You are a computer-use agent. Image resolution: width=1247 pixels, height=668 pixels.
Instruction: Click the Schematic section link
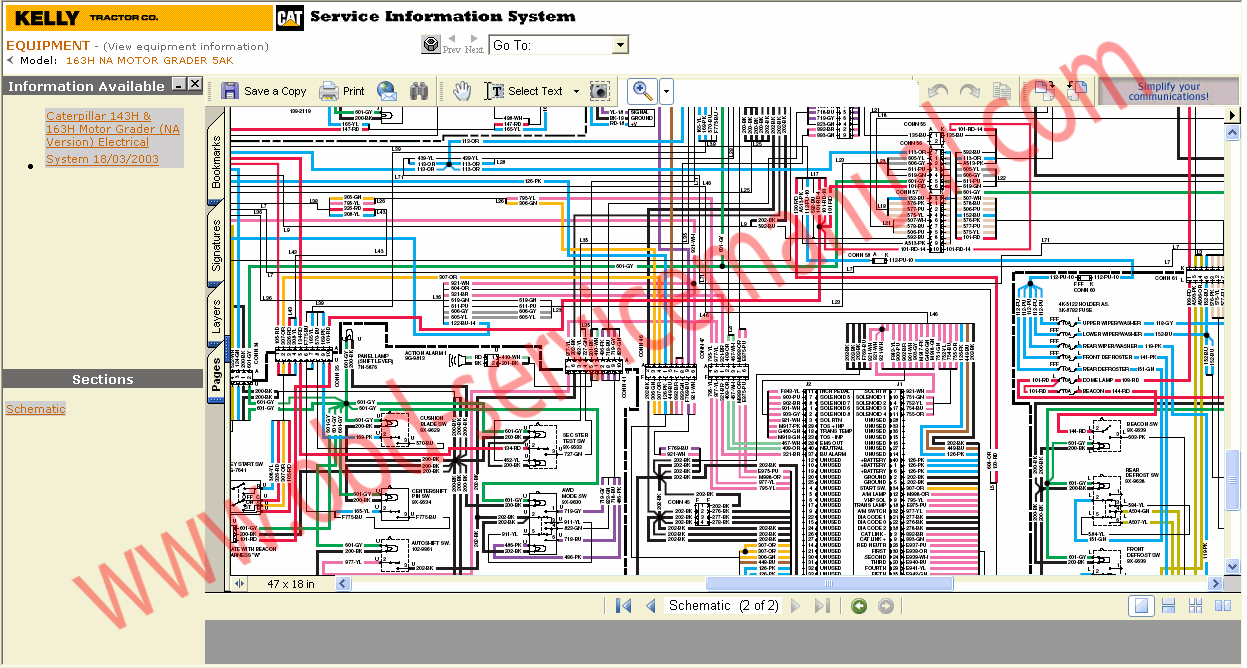click(x=35, y=408)
